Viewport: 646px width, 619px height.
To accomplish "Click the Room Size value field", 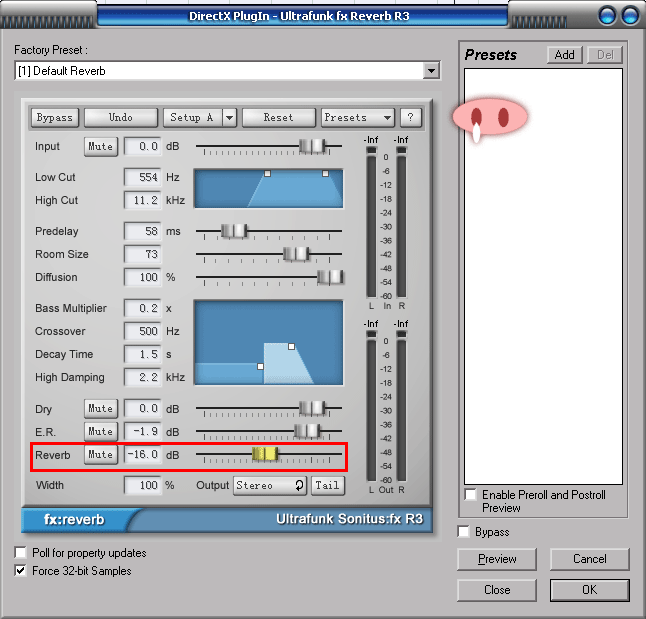I will click(143, 254).
